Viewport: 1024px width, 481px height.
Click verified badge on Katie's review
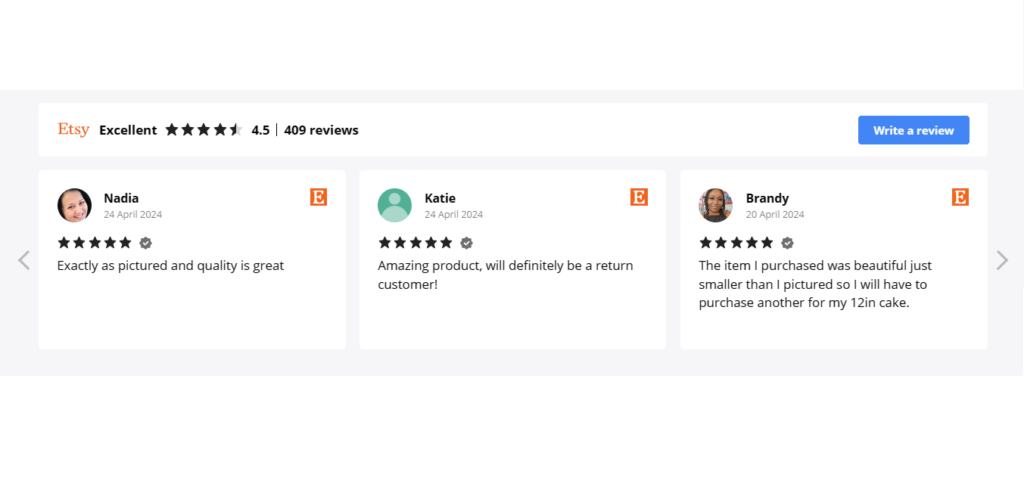coord(466,243)
